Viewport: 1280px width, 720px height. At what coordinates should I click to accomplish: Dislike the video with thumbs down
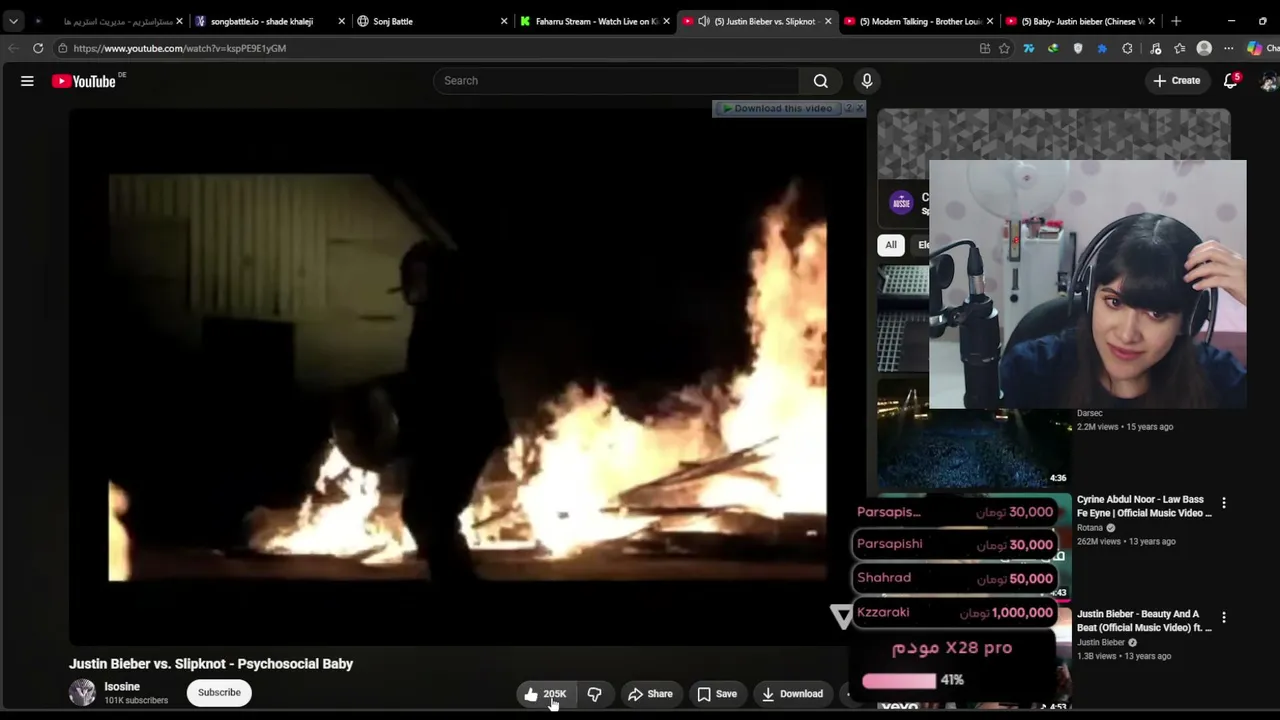pos(594,694)
